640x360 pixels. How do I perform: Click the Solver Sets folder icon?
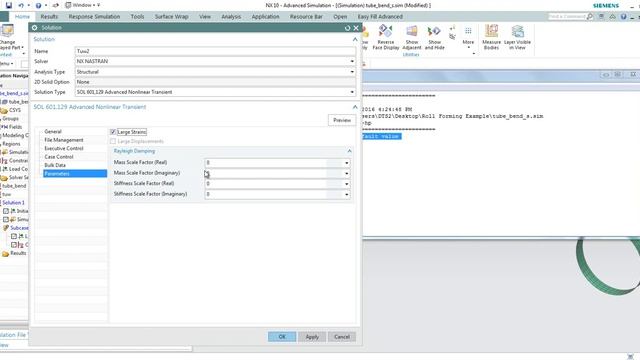coord(4,178)
